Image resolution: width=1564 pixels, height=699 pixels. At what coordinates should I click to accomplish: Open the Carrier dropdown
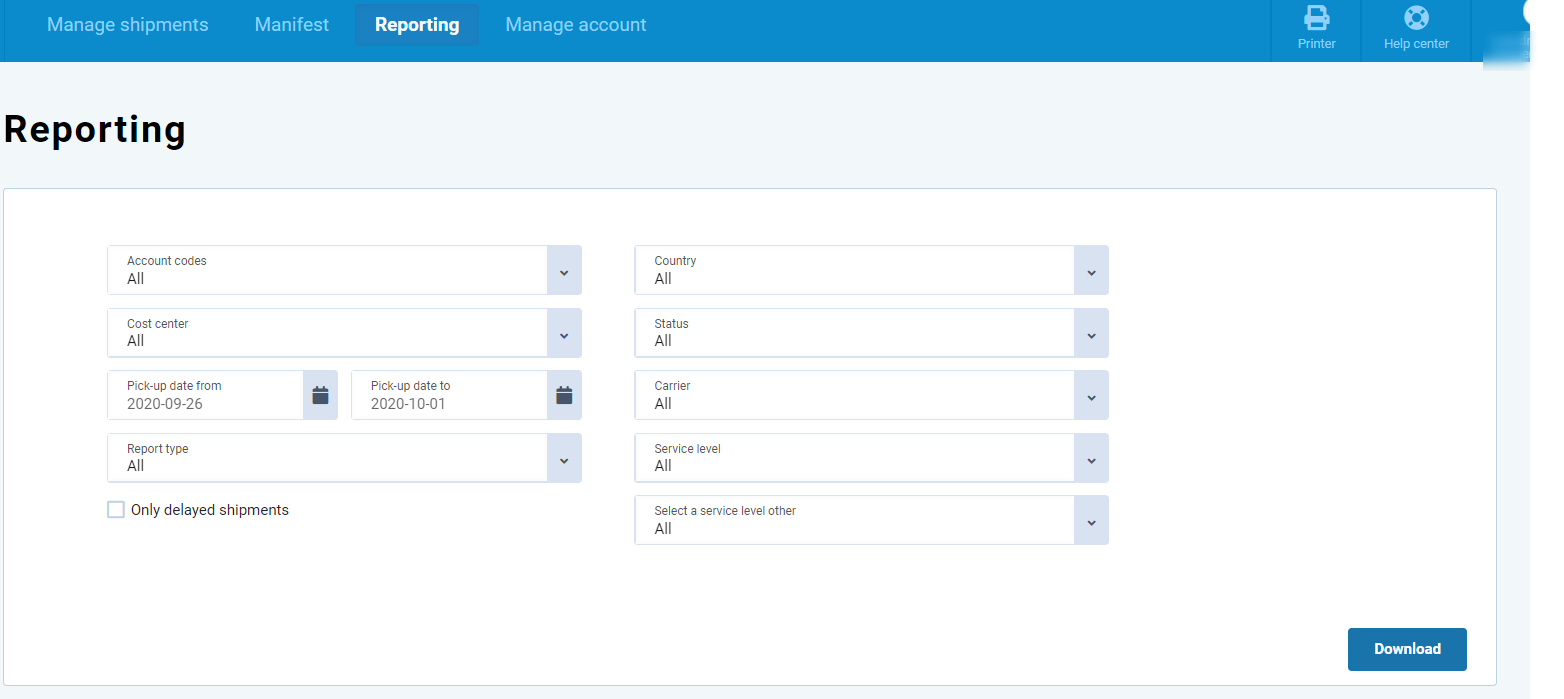pyautogui.click(x=1091, y=396)
